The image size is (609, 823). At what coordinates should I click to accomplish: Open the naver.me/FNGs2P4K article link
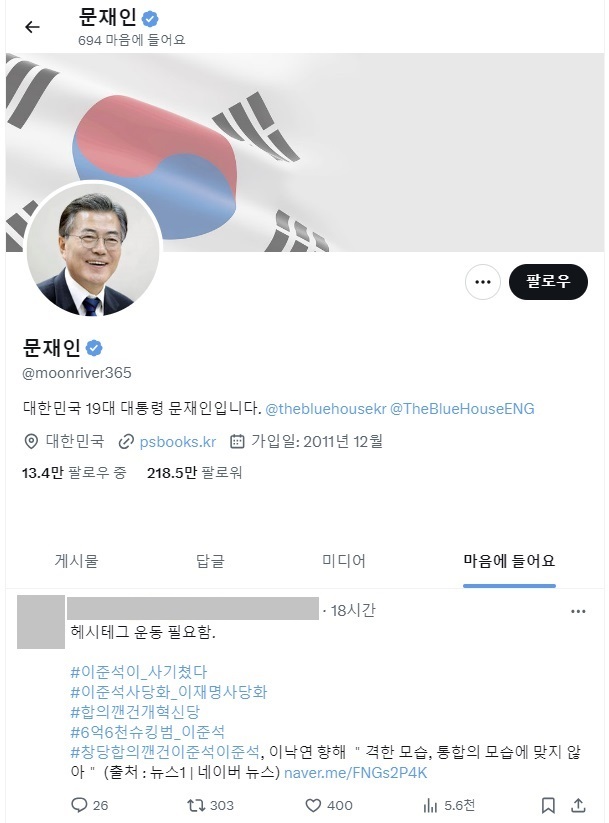click(355, 773)
